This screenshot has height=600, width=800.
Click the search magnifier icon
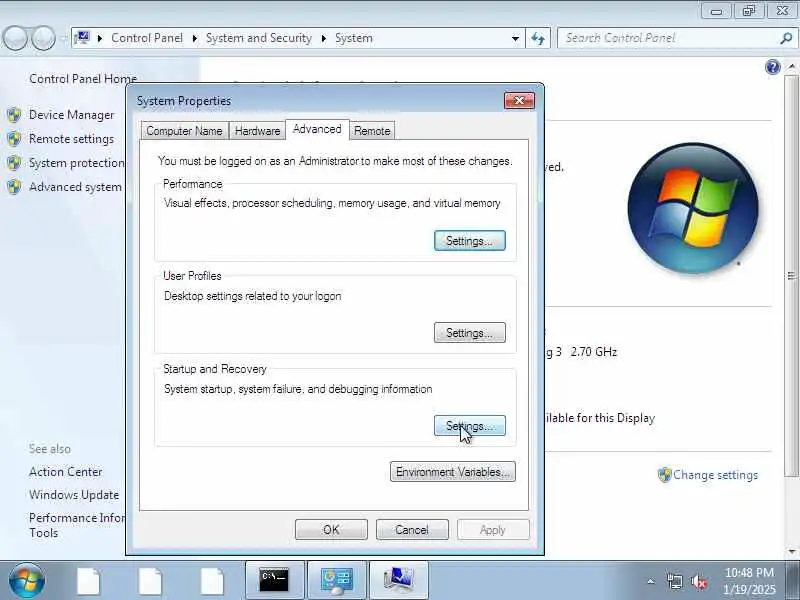coord(786,38)
